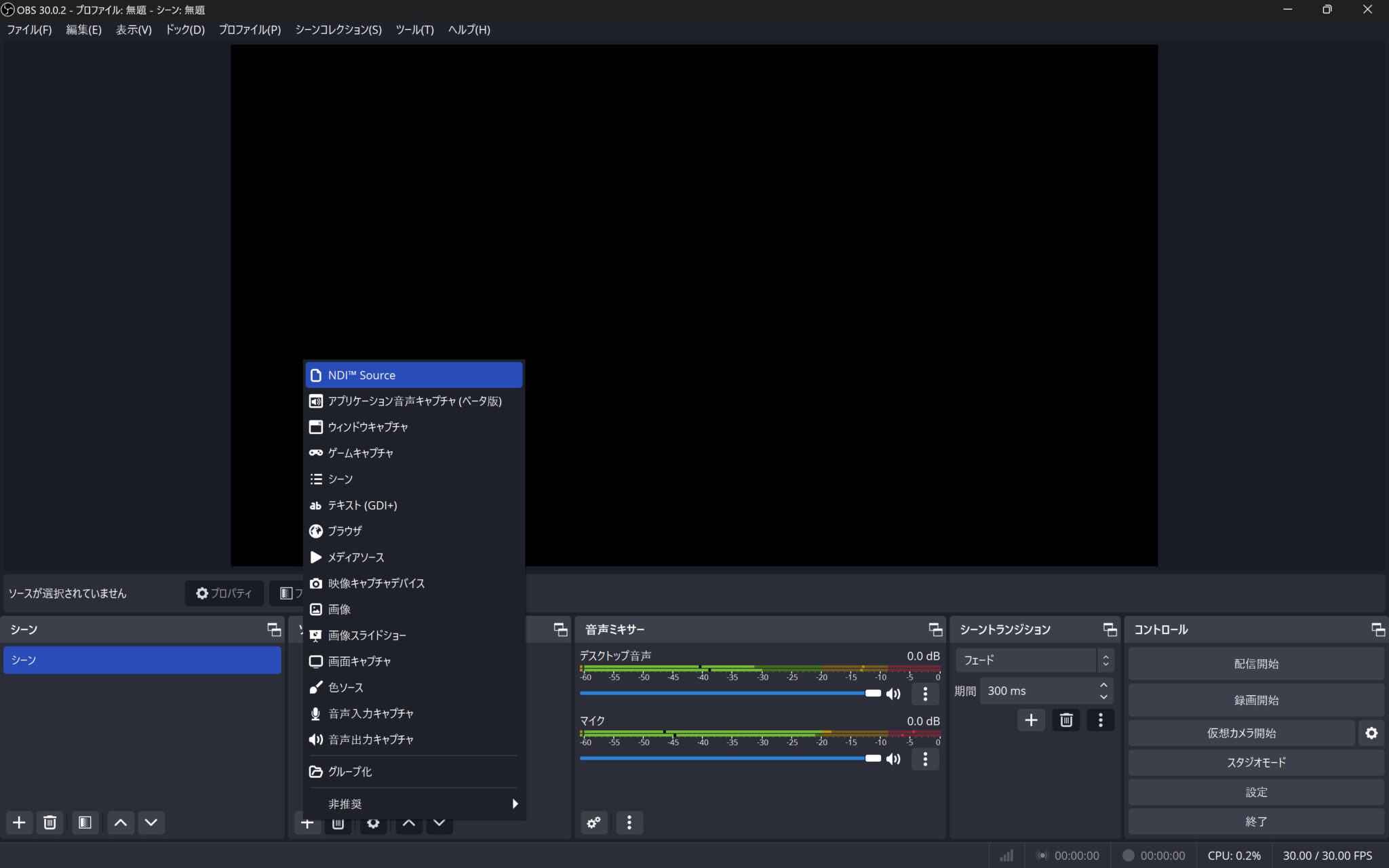Open virtual camera settings gear

(x=1371, y=732)
